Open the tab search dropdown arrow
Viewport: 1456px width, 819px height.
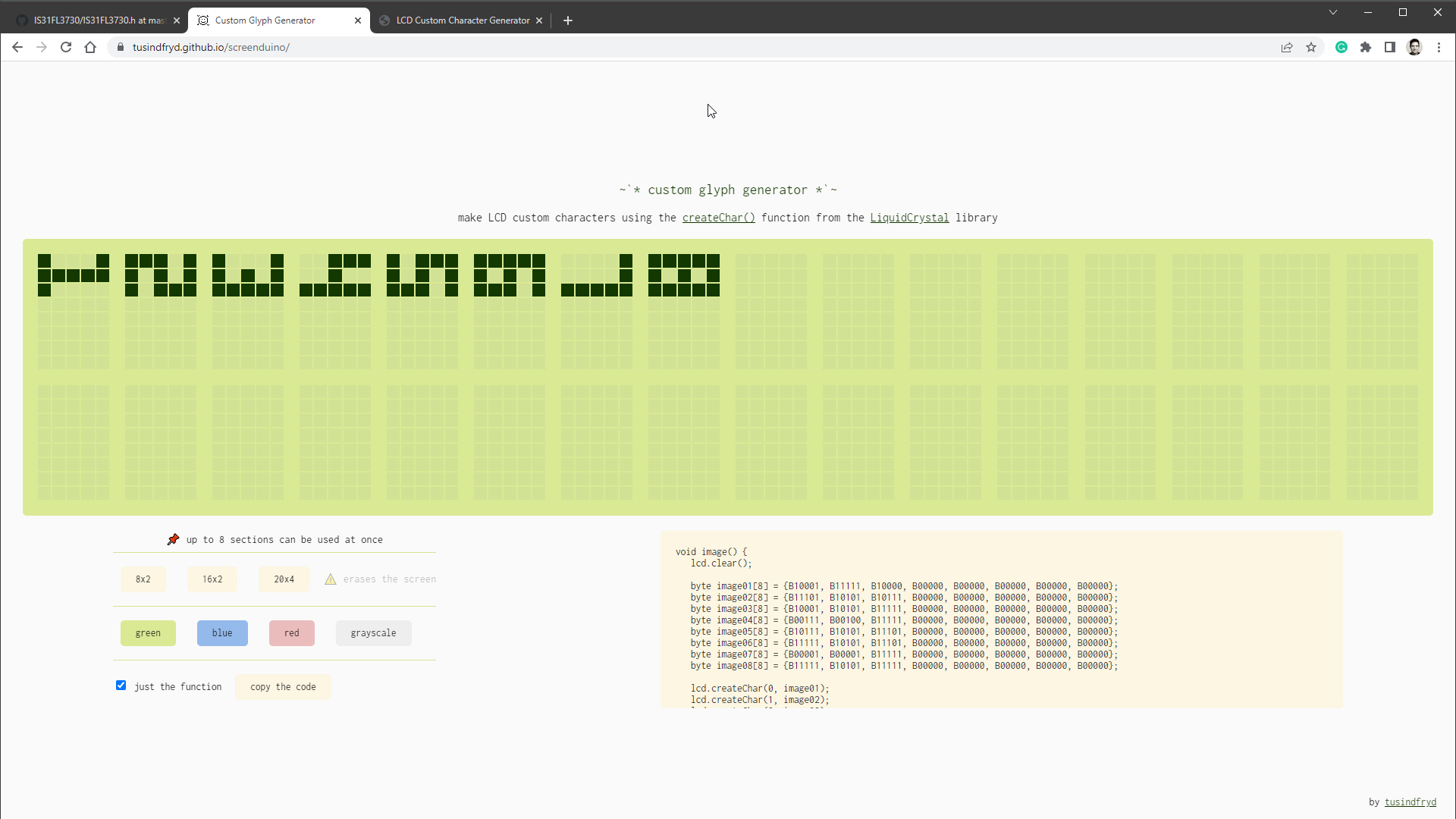1333,12
